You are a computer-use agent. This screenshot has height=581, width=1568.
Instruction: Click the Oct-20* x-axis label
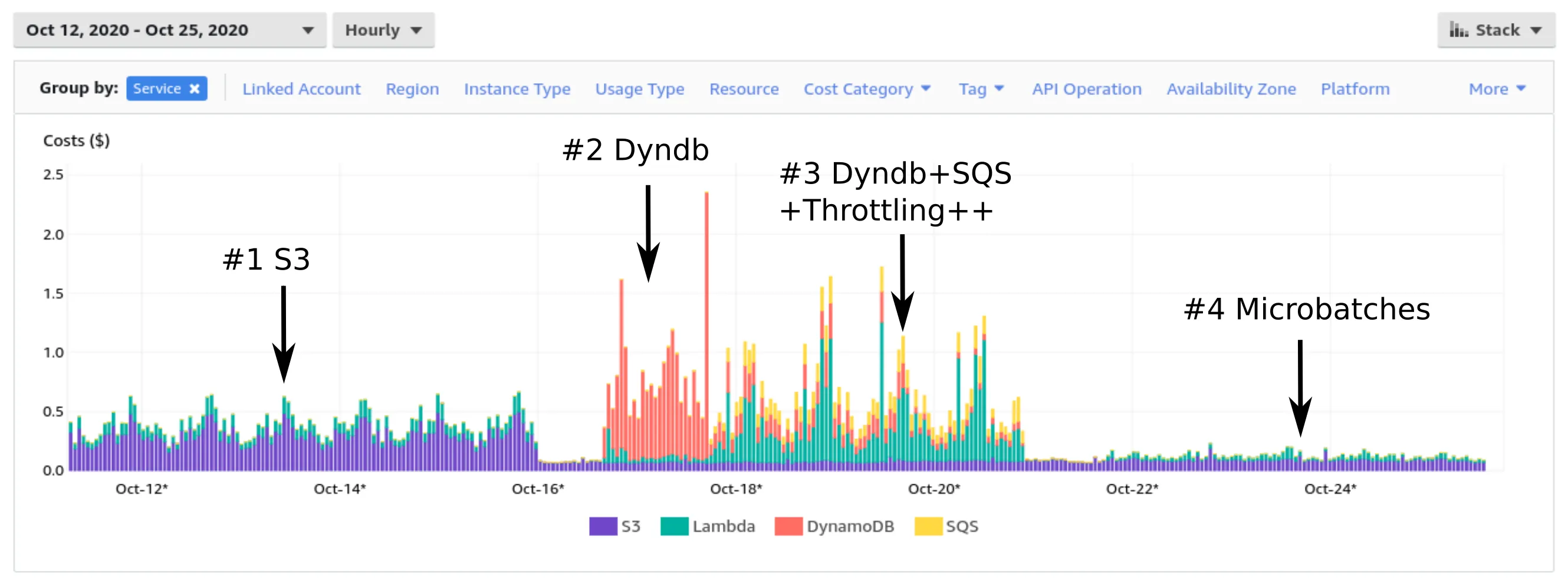[x=933, y=489]
